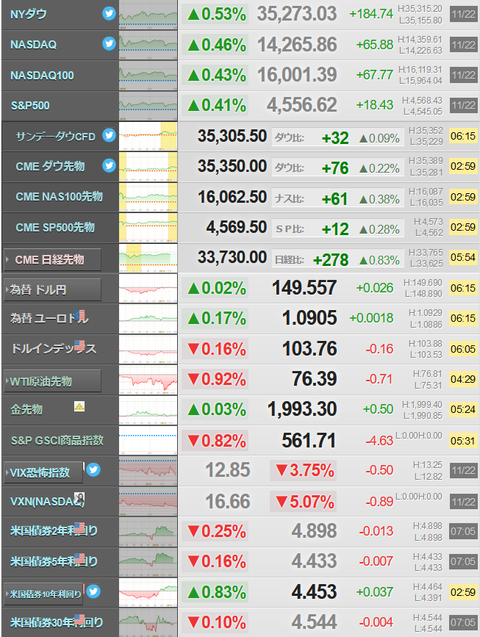
Task: Click the flag icon on 米国債券5年利回り
Action: tap(80, 558)
